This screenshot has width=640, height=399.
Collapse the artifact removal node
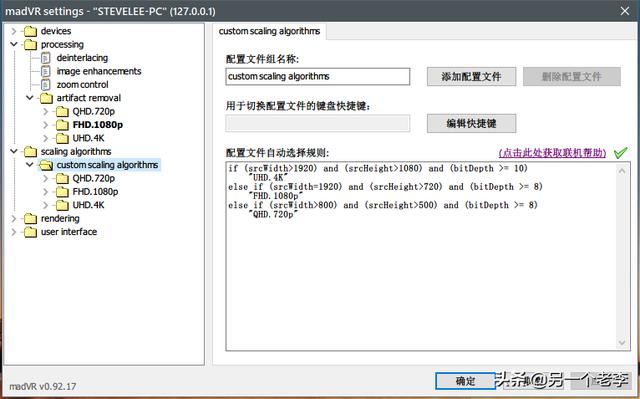coord(30,98)
